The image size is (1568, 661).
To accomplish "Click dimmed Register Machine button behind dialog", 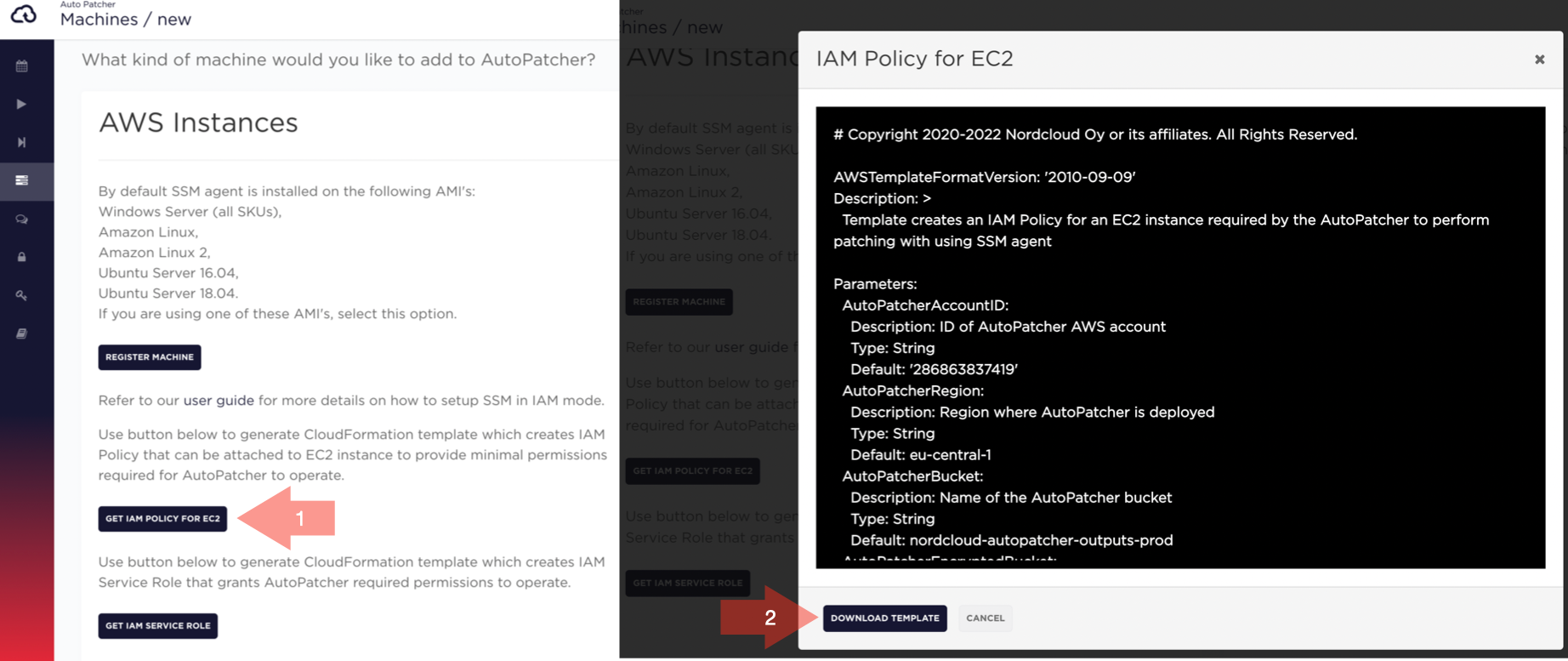I will 679,302.
